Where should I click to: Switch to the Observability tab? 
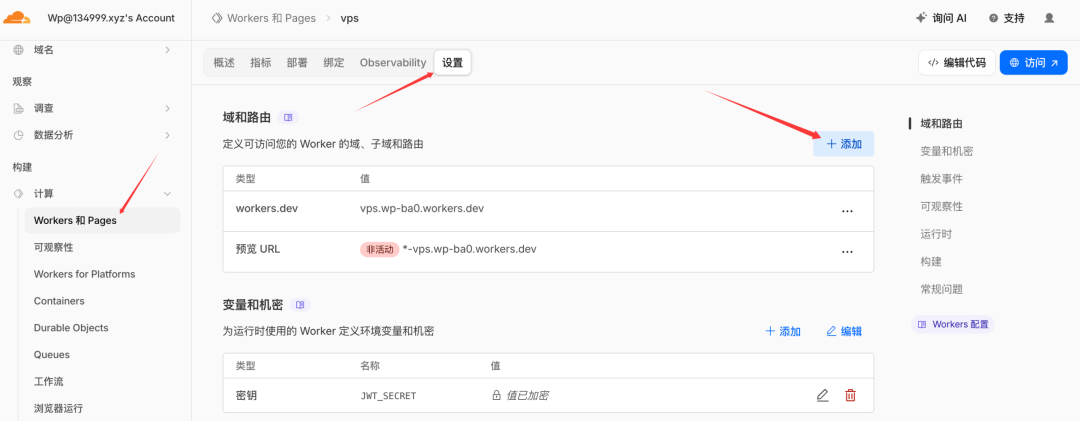[x=393, y=63]
